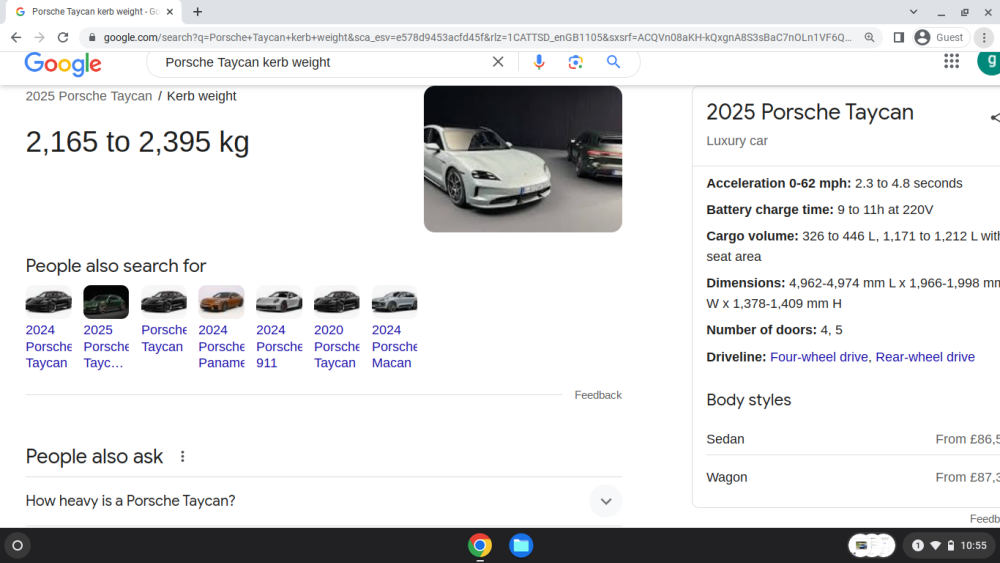This screenshot has height=563, width=1000.
Task: Open a new tab with the plus icon
Action: point(198,11)
